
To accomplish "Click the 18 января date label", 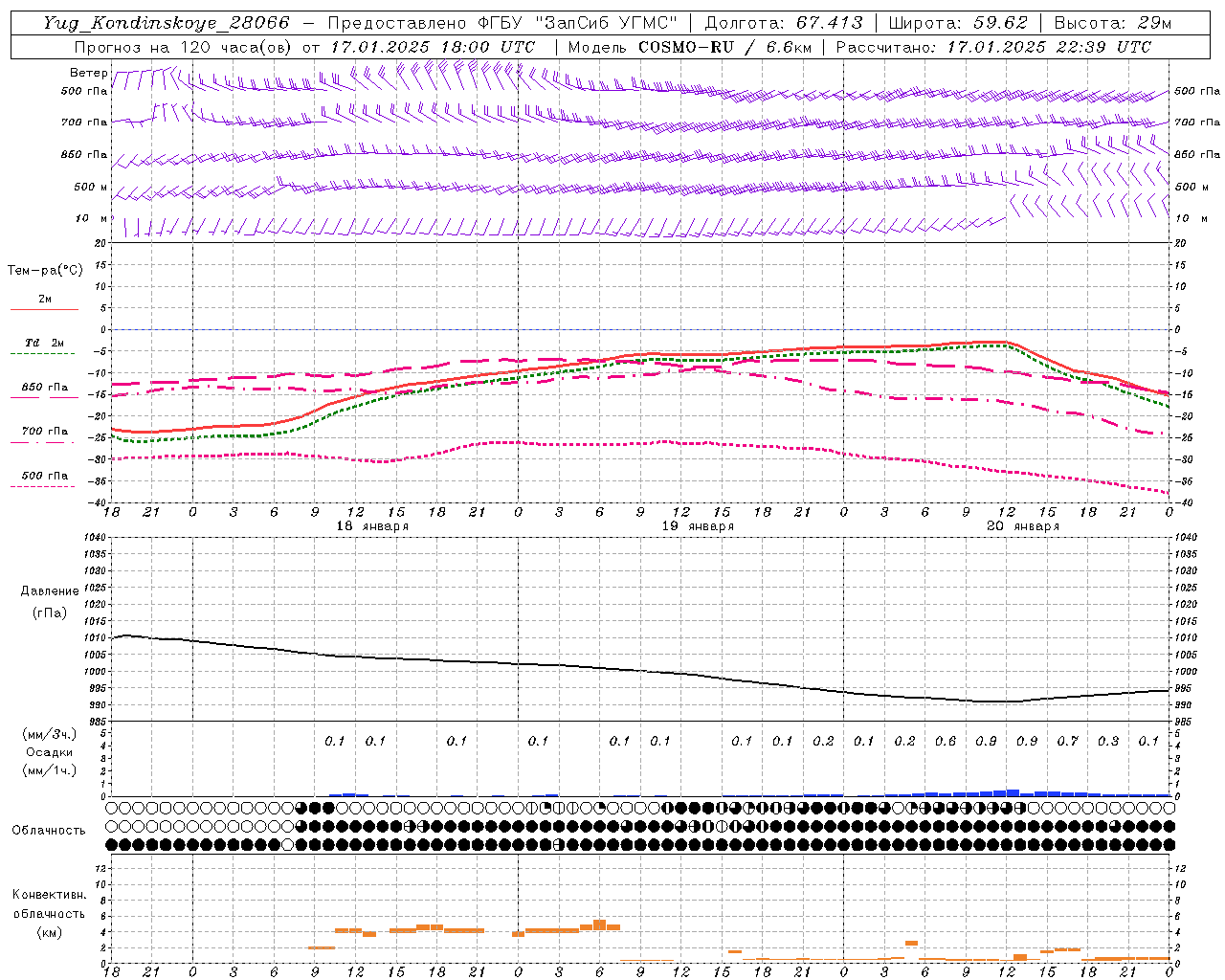I will coord(372,525).
